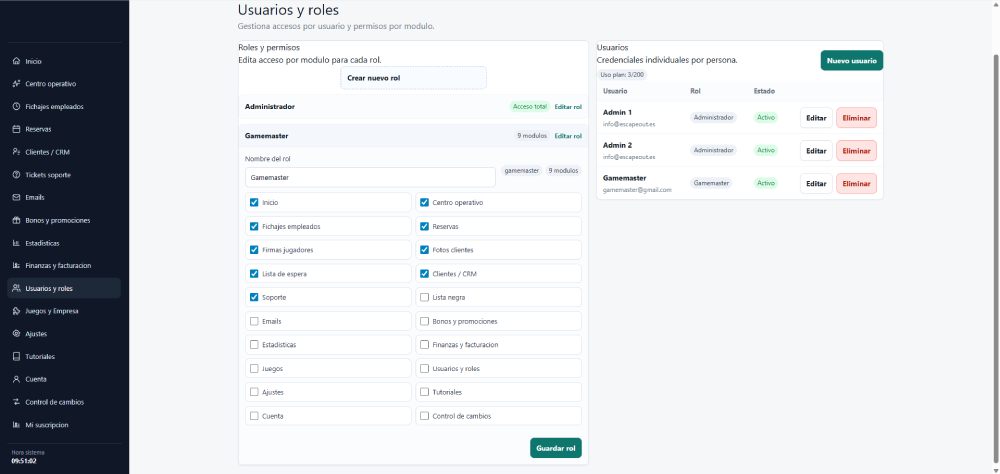This screenshot has height=474, width=1000.
Task: Click the Nombre del rol input field
Action: (x=370, y=177)
